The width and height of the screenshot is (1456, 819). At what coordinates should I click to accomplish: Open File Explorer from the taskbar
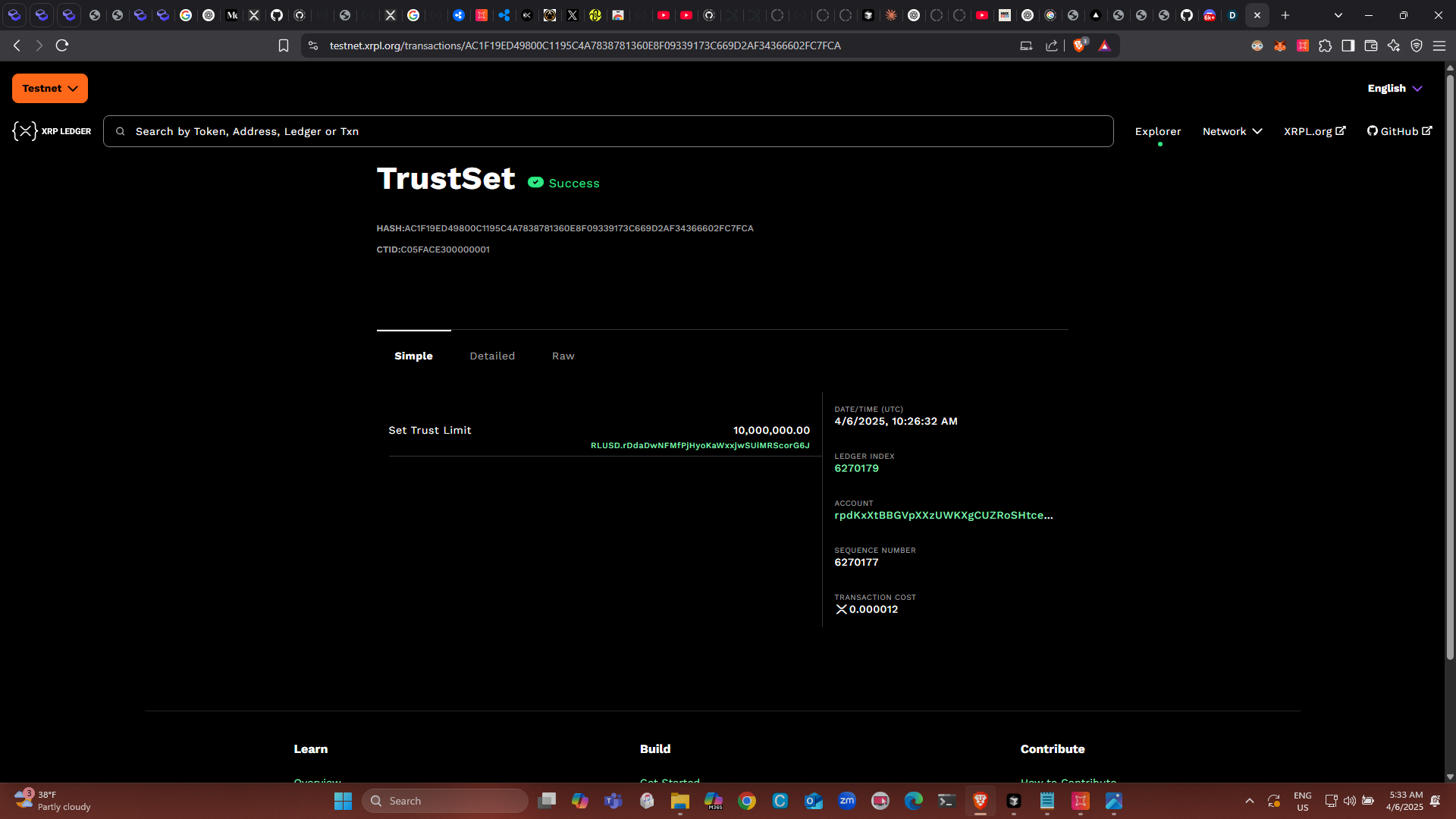click(x=679, y=801)
